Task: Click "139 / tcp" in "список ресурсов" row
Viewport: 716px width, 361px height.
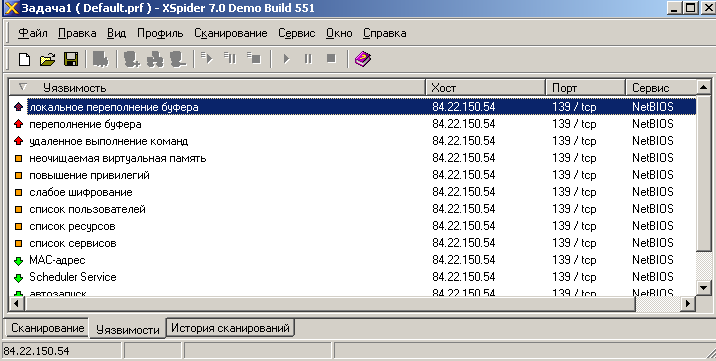Action: click(x=574, y=226)
